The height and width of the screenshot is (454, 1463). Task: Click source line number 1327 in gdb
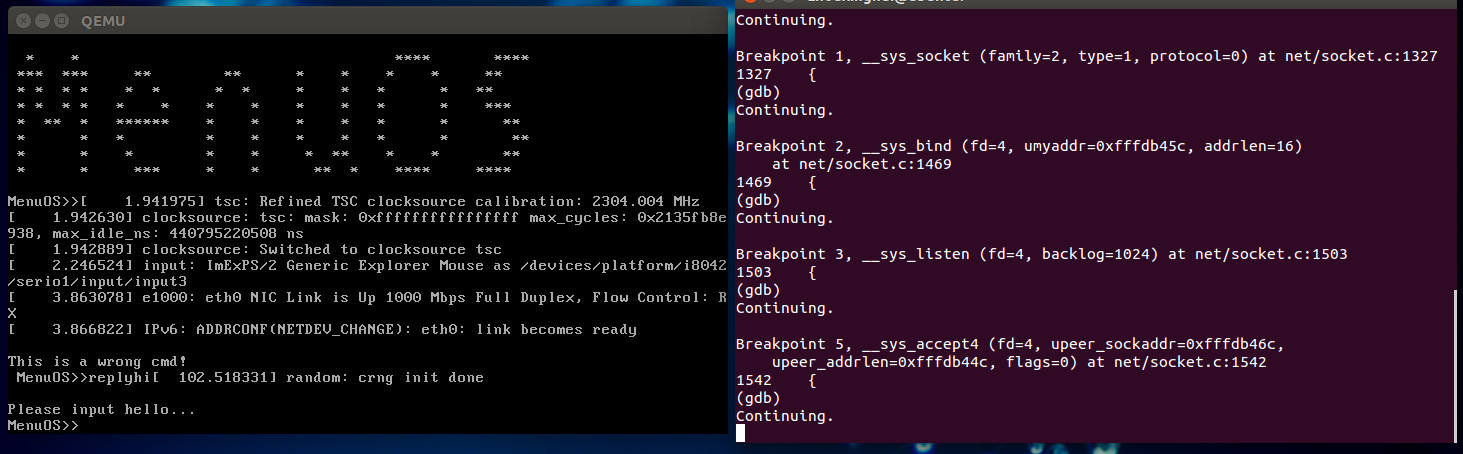(x=752, y=75)
